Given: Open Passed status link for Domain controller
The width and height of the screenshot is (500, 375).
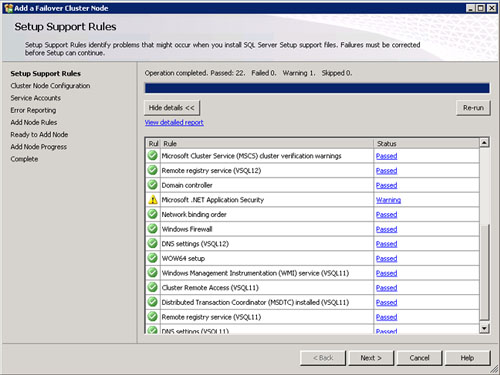Looking at the screenshot, I should pyautogui.click(x=386, y=185).
